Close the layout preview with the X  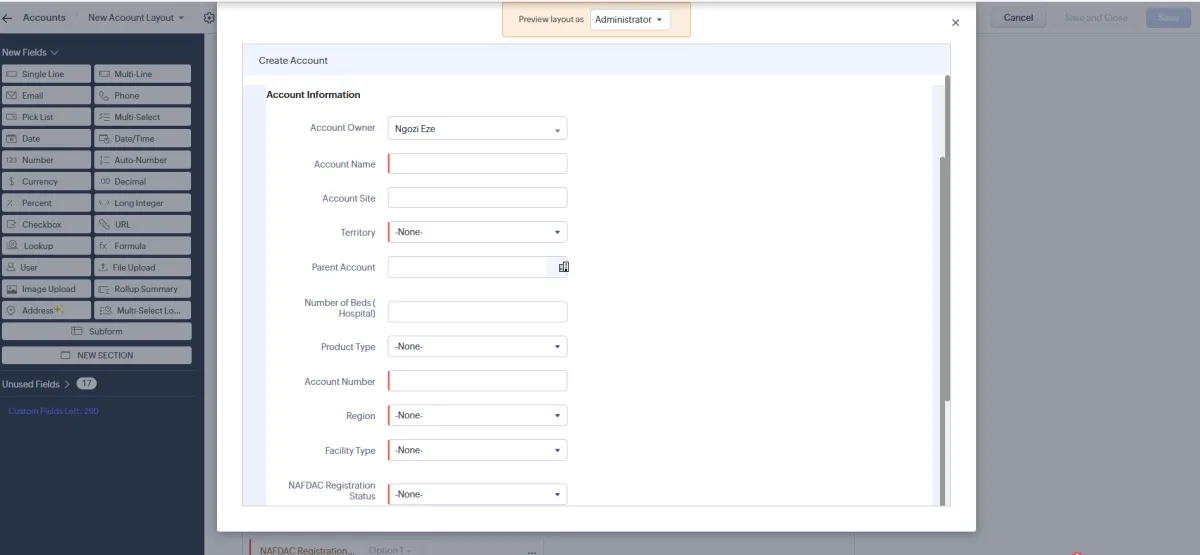(x=955, y=22)
